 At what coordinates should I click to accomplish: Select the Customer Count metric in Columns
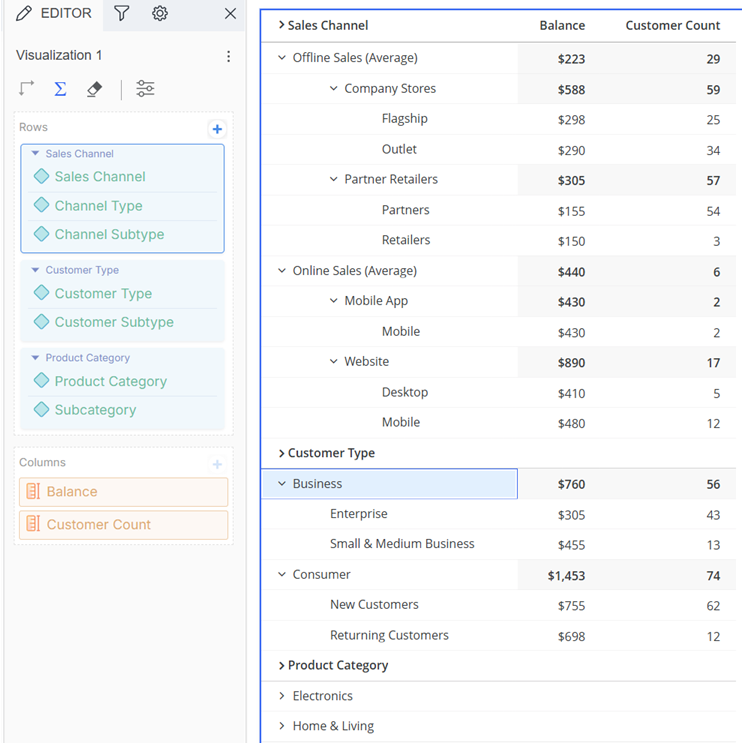pos(123,525)
